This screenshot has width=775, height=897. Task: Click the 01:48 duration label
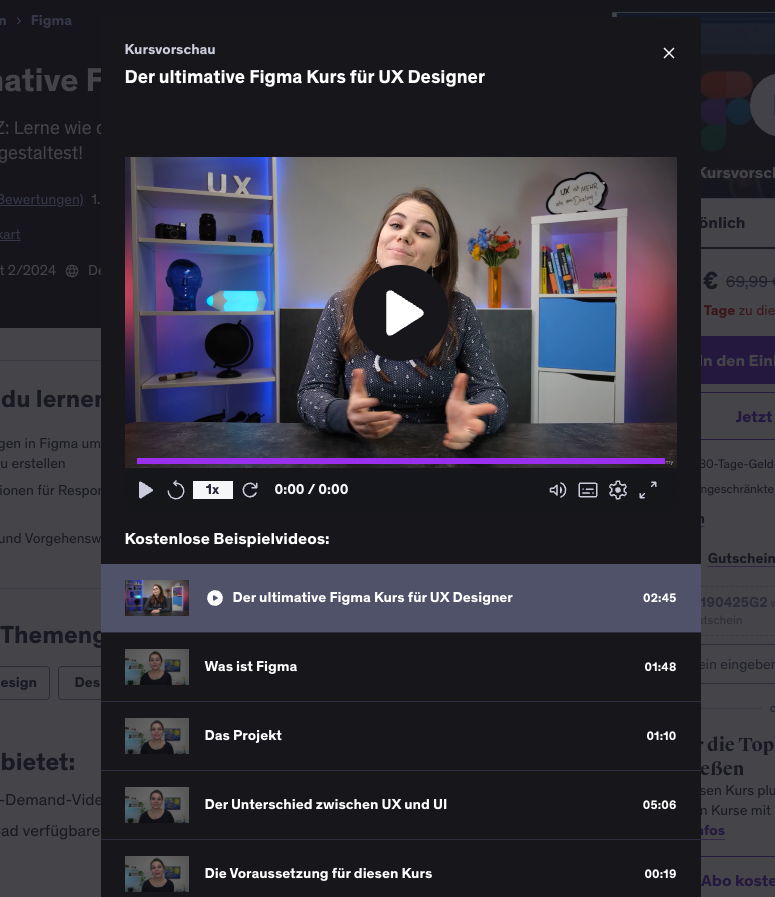click(660, 667)
